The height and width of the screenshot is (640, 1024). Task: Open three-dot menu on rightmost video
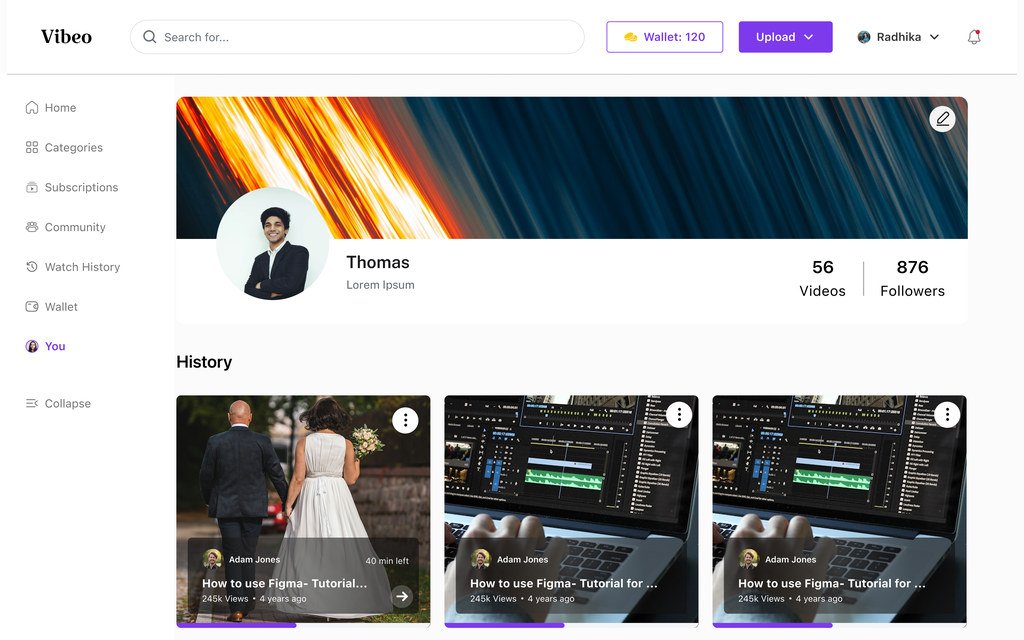pos(947,415)
